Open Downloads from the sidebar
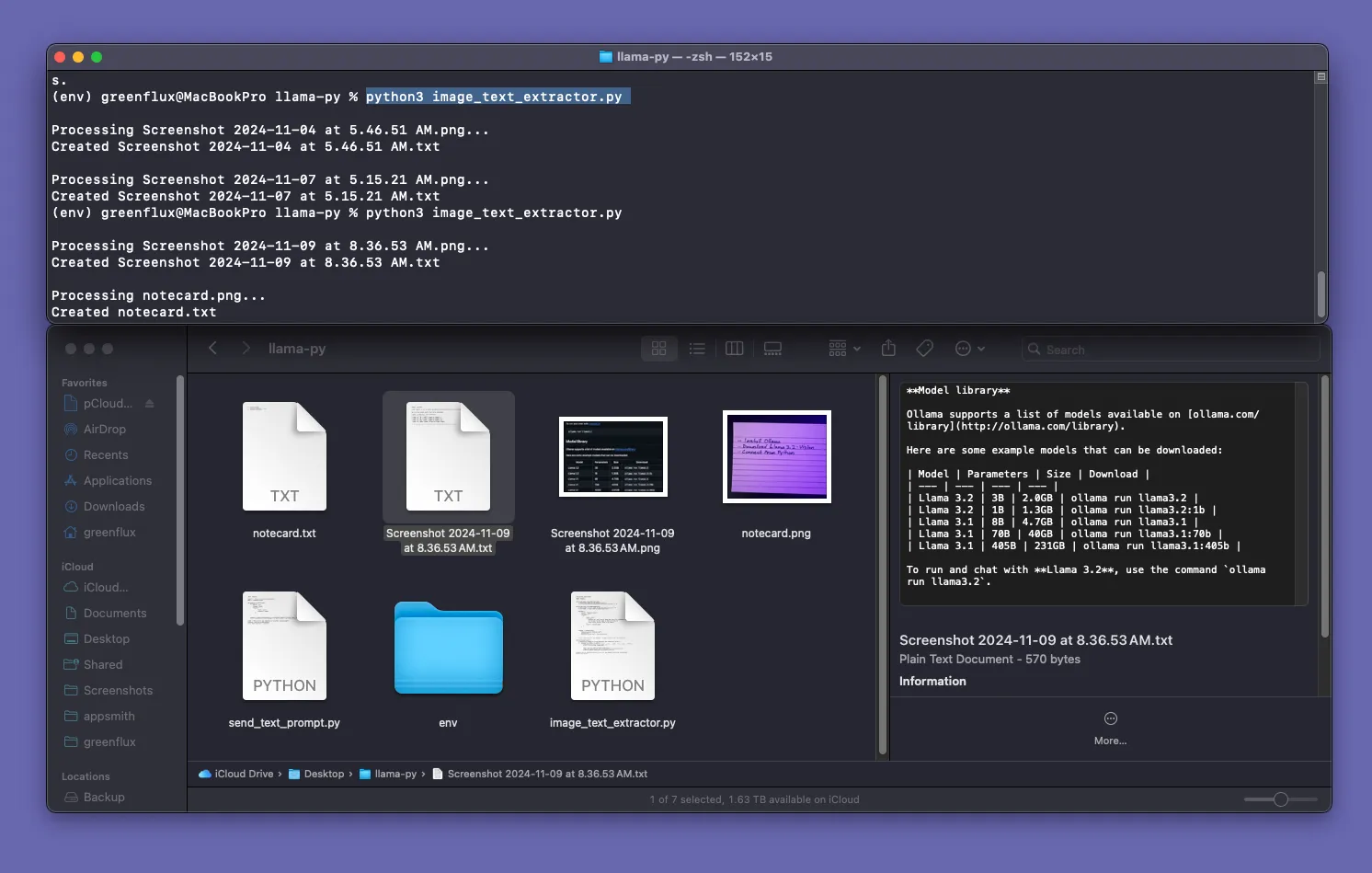 pos(113,507)
